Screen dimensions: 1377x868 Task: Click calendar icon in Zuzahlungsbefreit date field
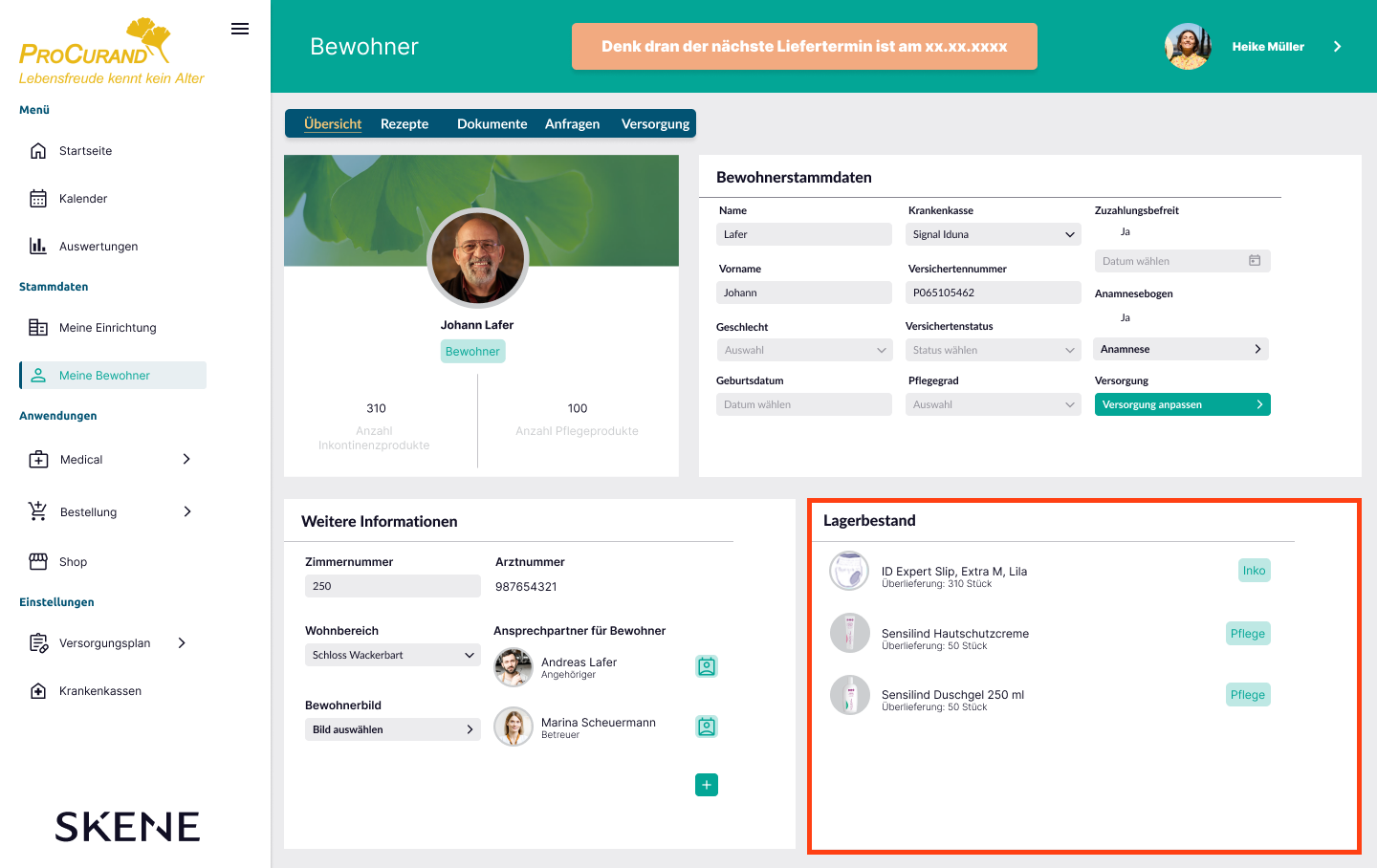point(1255,261)
